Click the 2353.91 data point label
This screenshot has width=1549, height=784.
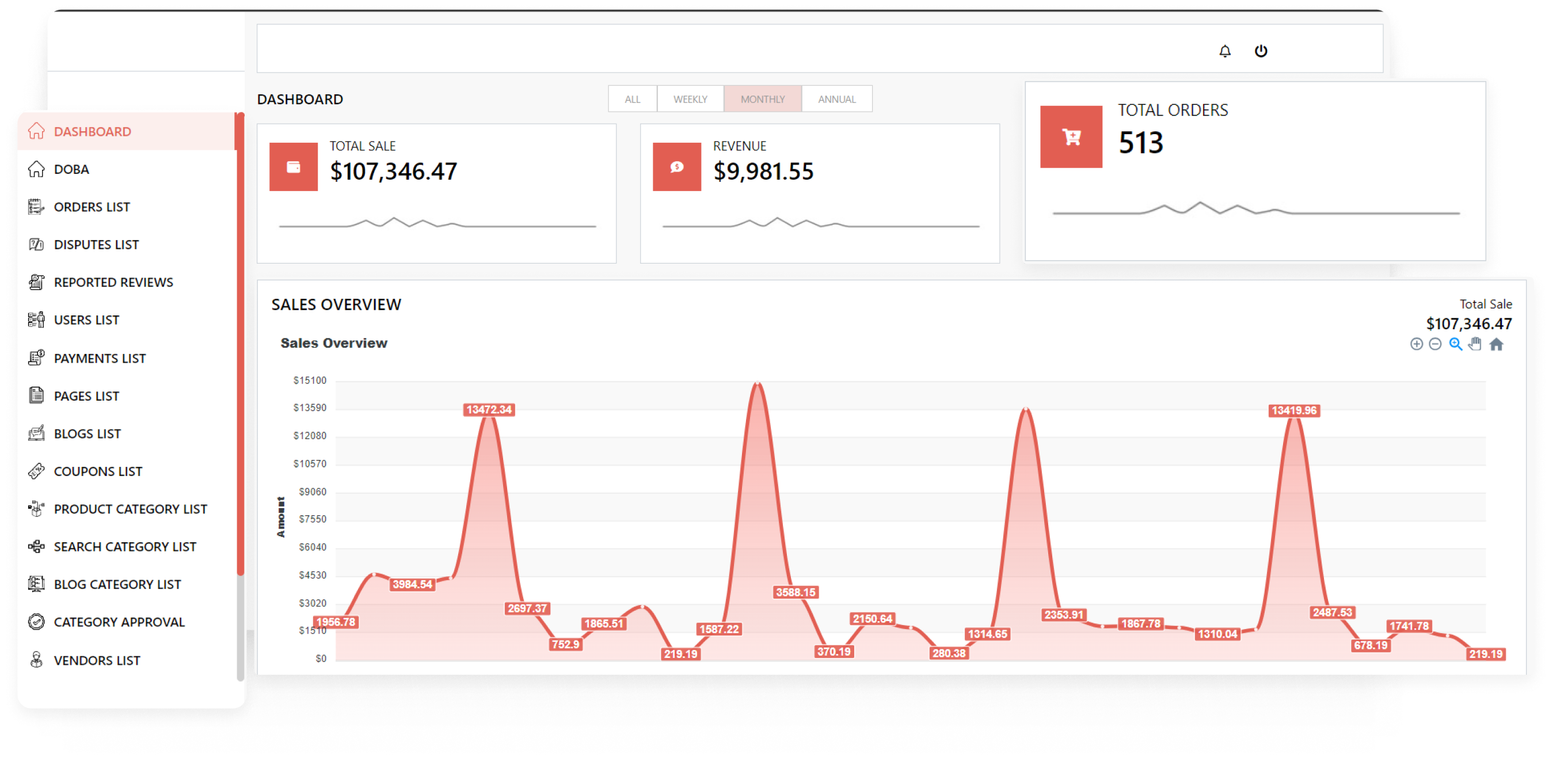pos(1064,614)
